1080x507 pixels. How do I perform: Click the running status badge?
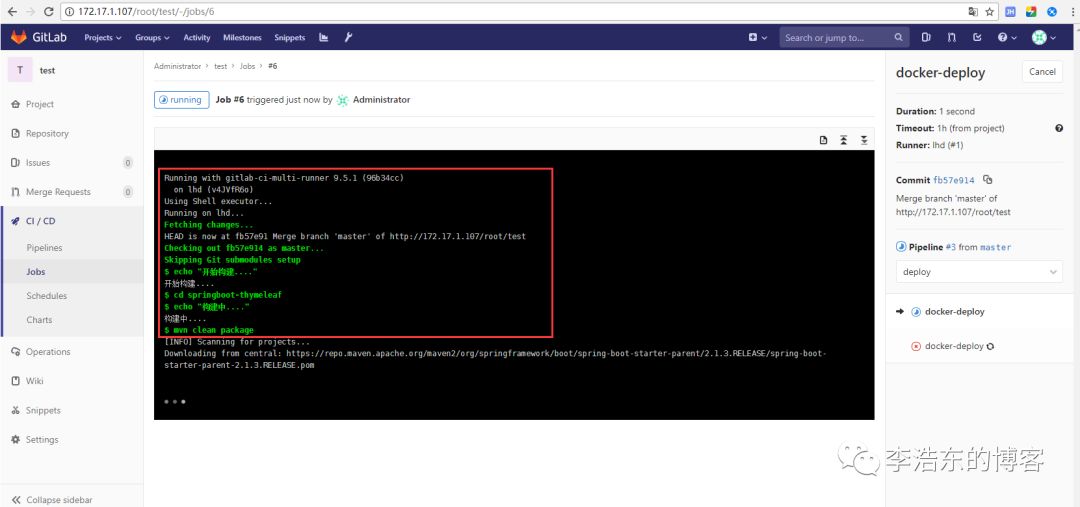pos(181,100)
